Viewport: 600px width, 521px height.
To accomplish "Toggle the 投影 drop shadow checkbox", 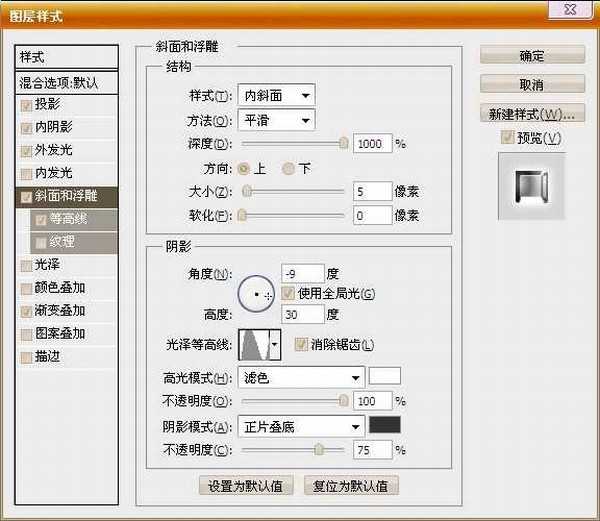I will 26,104.
